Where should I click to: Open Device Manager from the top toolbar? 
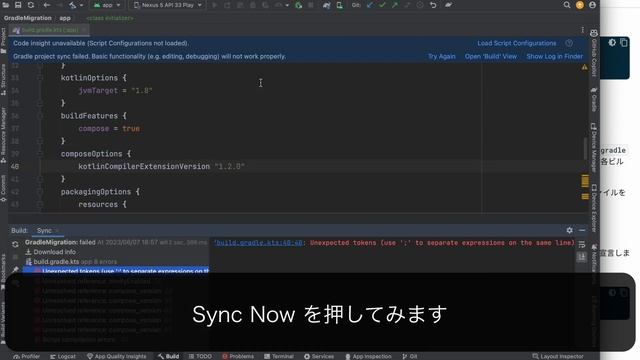(340, 5)
